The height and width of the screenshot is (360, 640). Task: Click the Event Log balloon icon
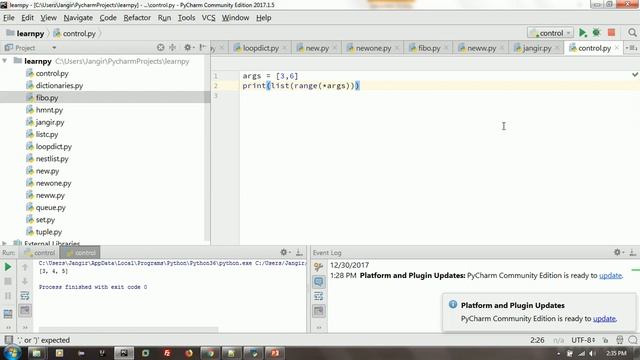click(x=318, y=282)
